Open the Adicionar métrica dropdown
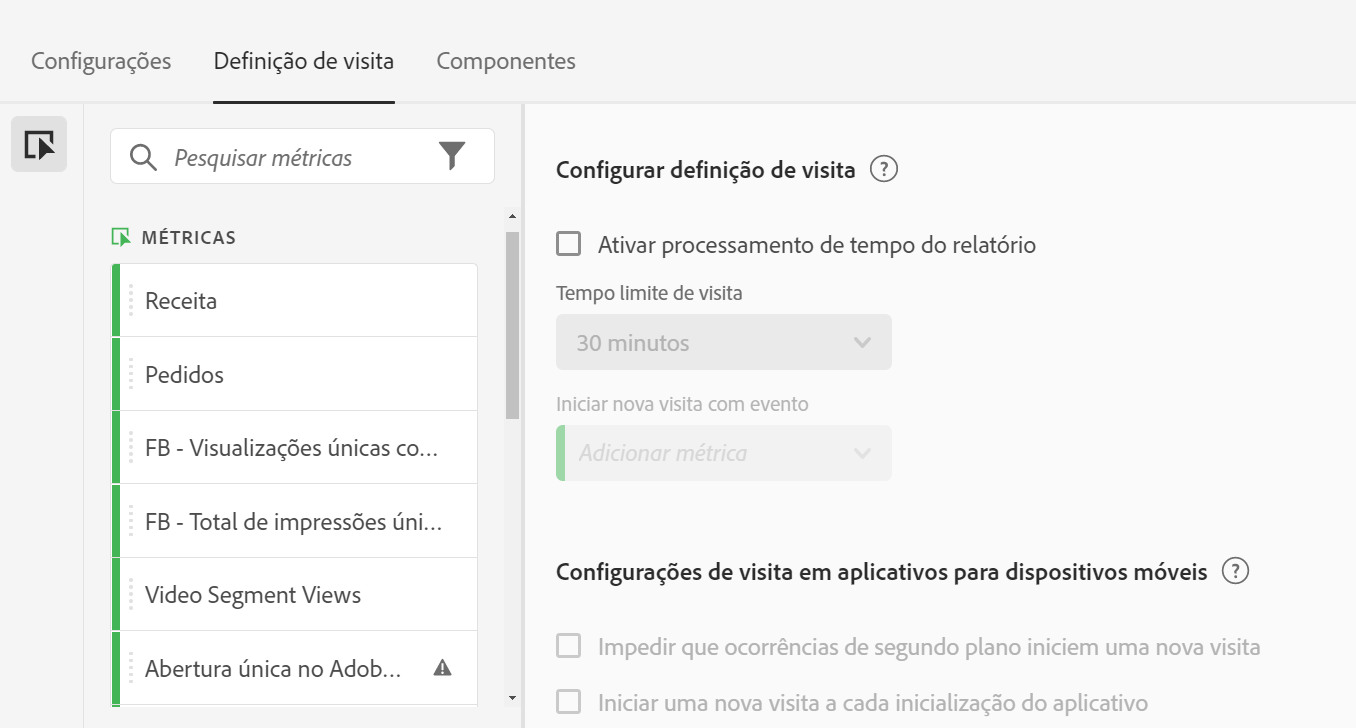Viewport: 1356px width, 728px height. click(723, 453)
